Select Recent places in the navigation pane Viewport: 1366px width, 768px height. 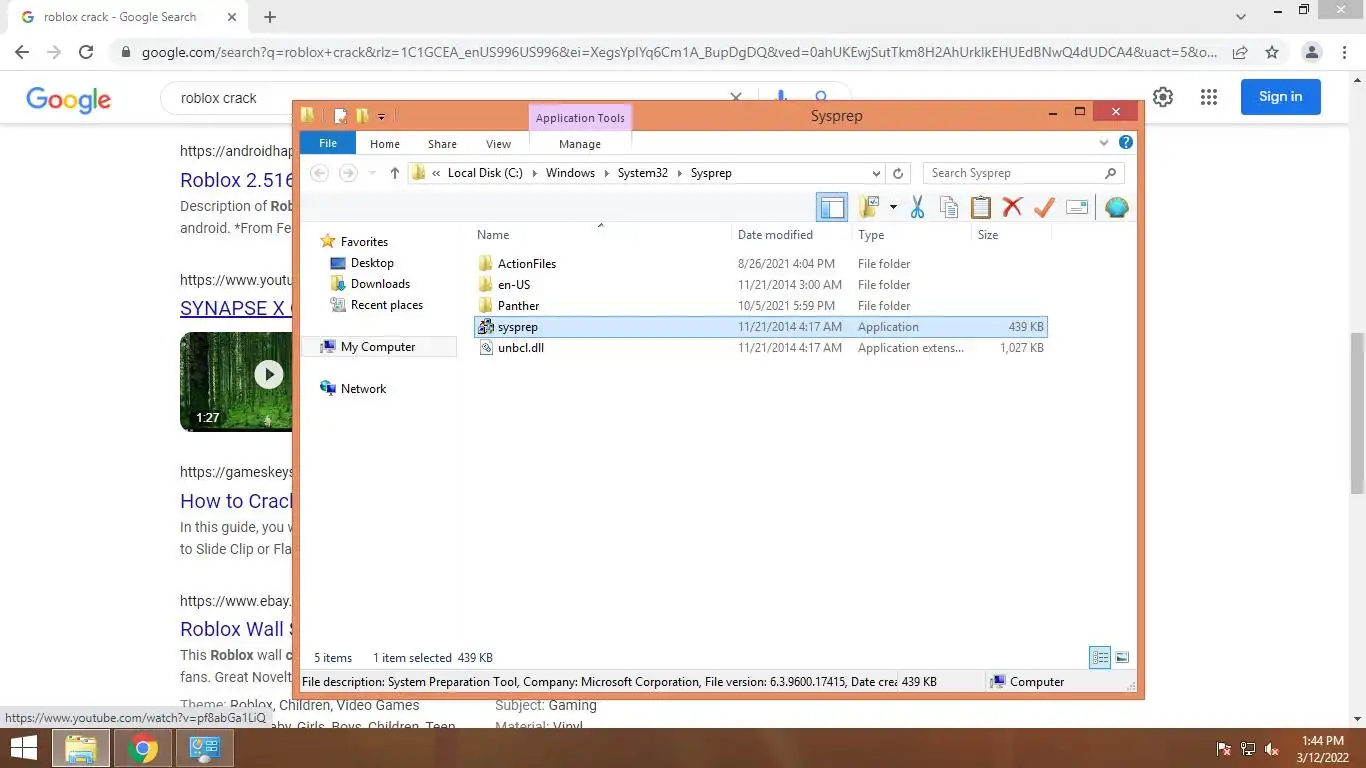point(386,305)
